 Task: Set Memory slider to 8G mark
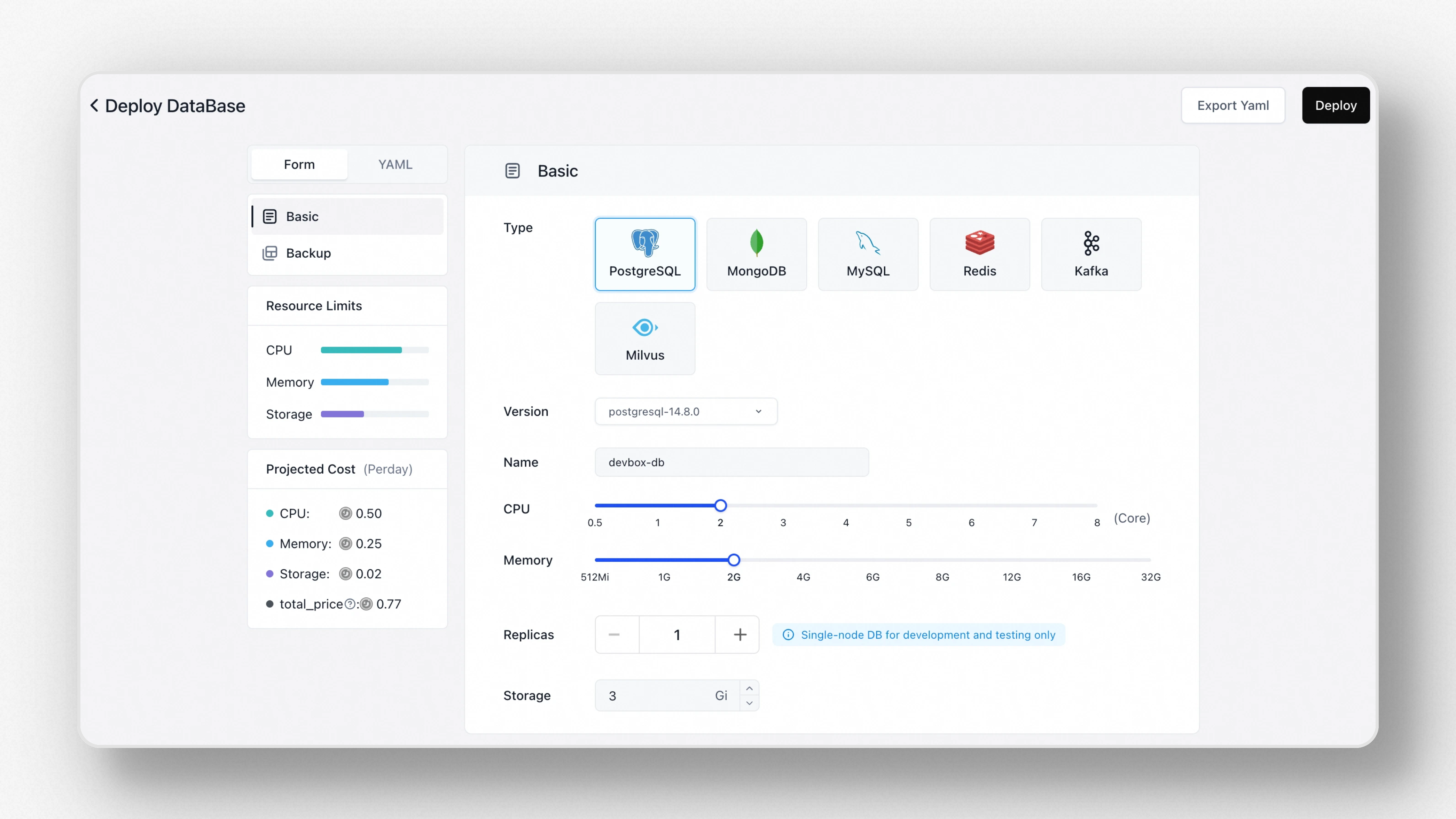942,560
